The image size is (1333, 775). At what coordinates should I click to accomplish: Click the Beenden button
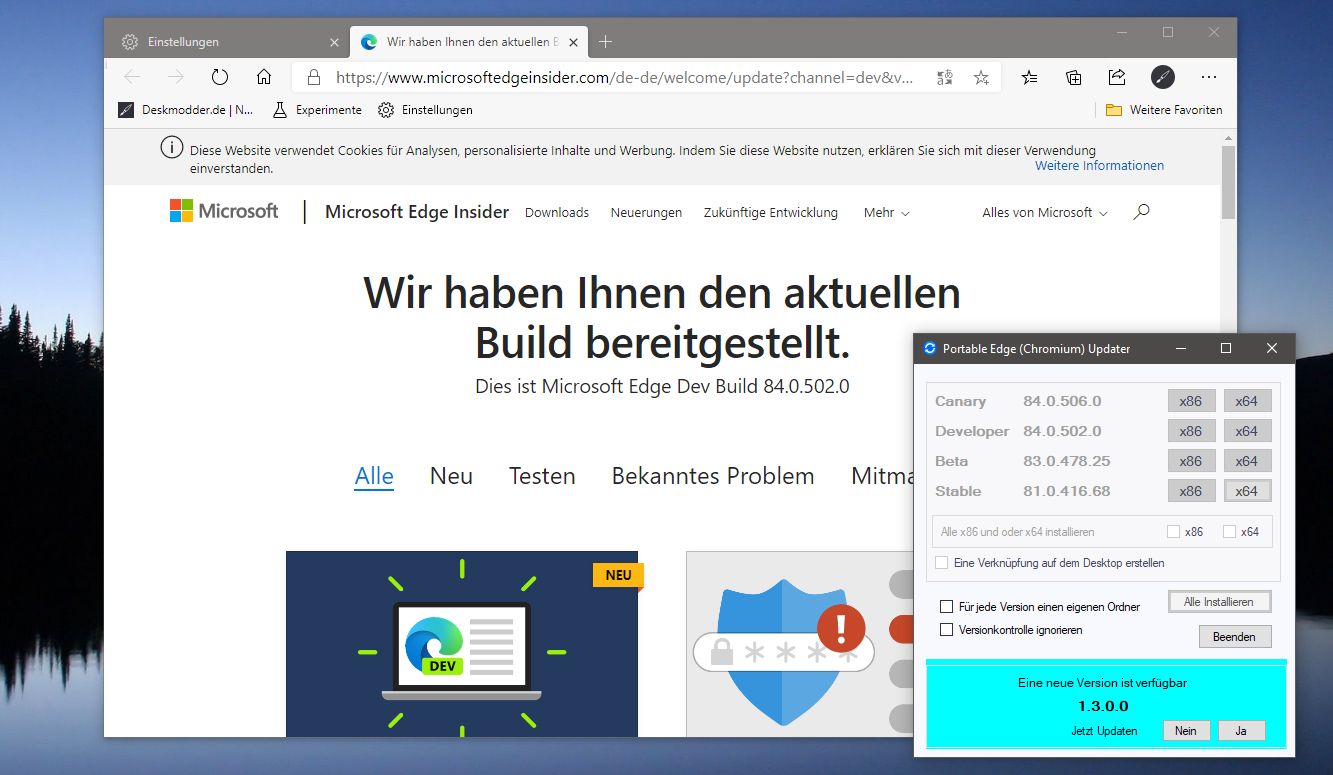tap(1234, 636)
